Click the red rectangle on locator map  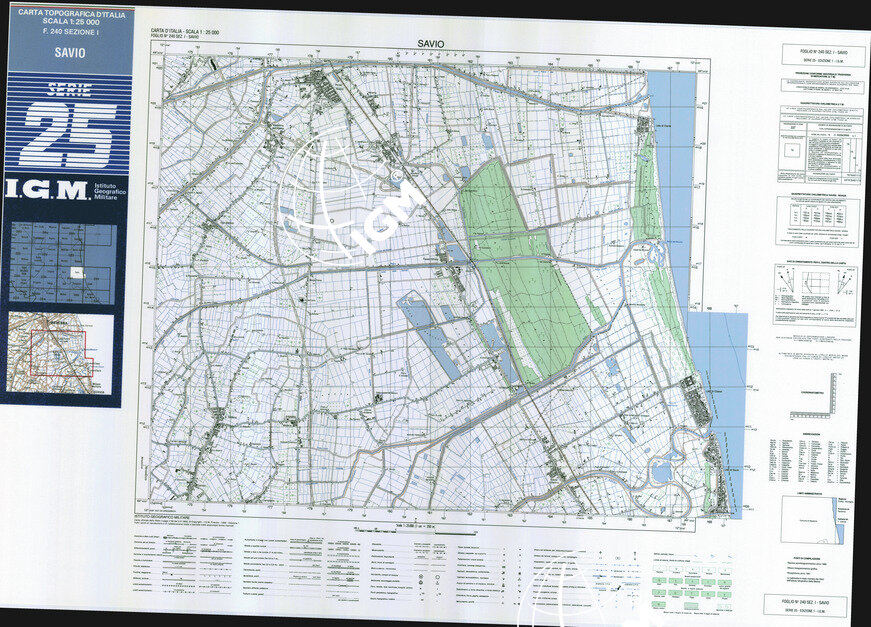click(61, 353)
